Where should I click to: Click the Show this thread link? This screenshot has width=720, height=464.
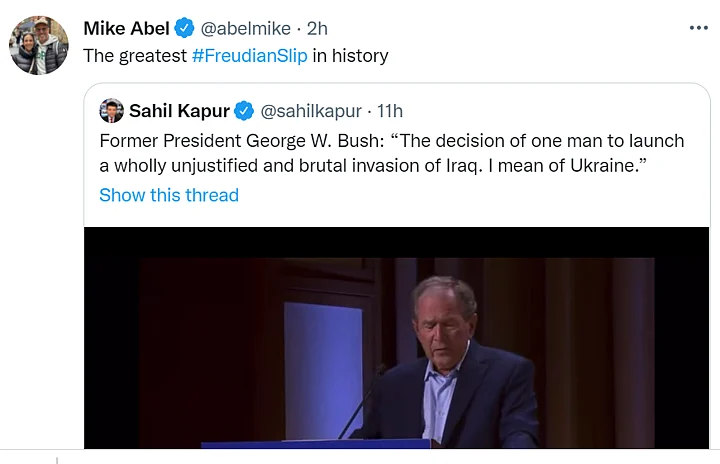(169, 195)
